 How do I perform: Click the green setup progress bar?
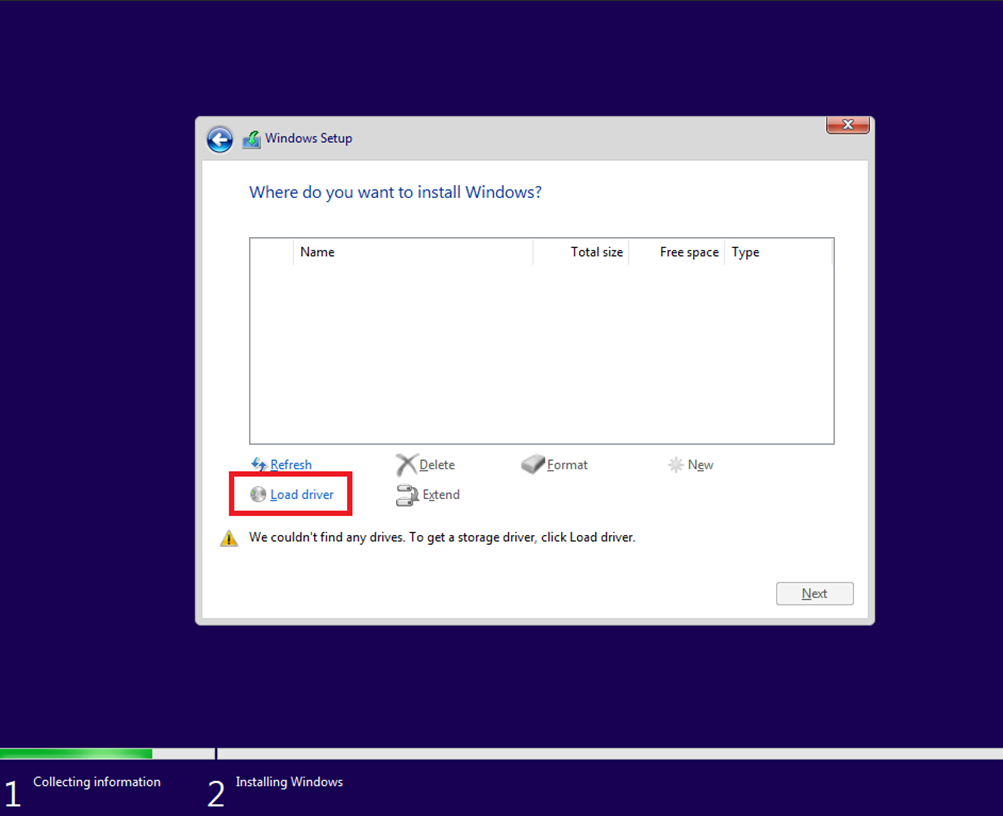click(x=76, y=753)
